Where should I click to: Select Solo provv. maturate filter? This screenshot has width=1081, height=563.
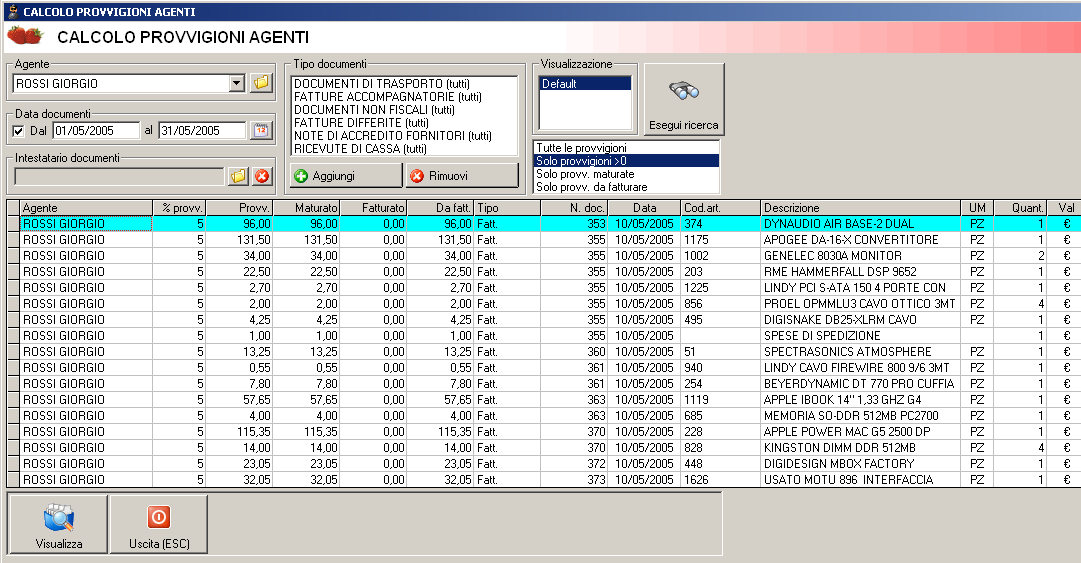point(626,174)
